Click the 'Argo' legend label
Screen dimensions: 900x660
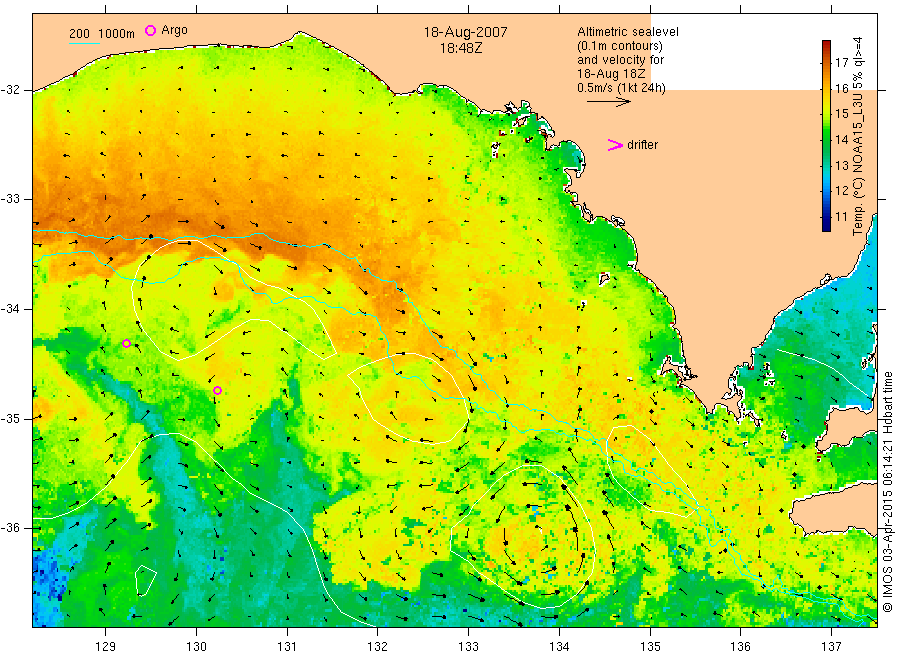[x=174, y=30]
